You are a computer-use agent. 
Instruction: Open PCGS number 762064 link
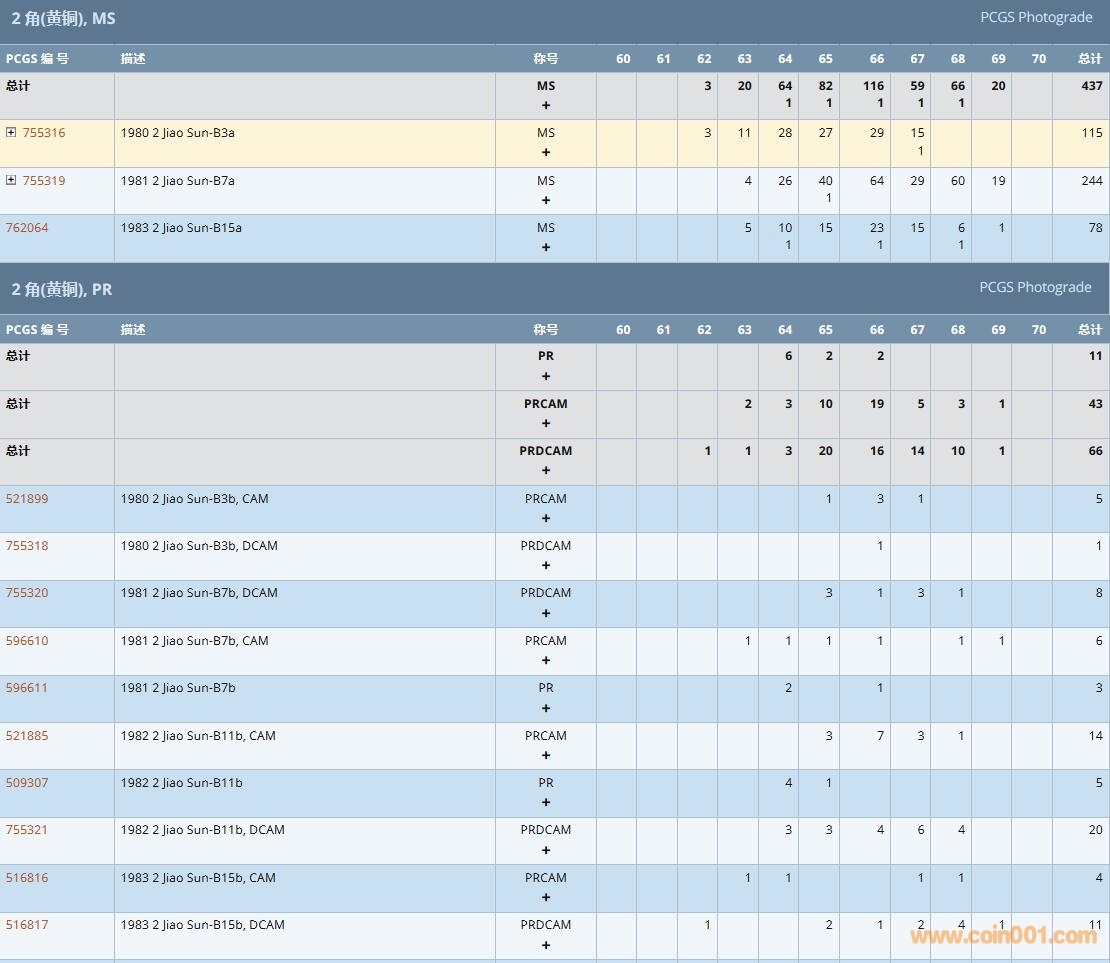coord(27,228)
